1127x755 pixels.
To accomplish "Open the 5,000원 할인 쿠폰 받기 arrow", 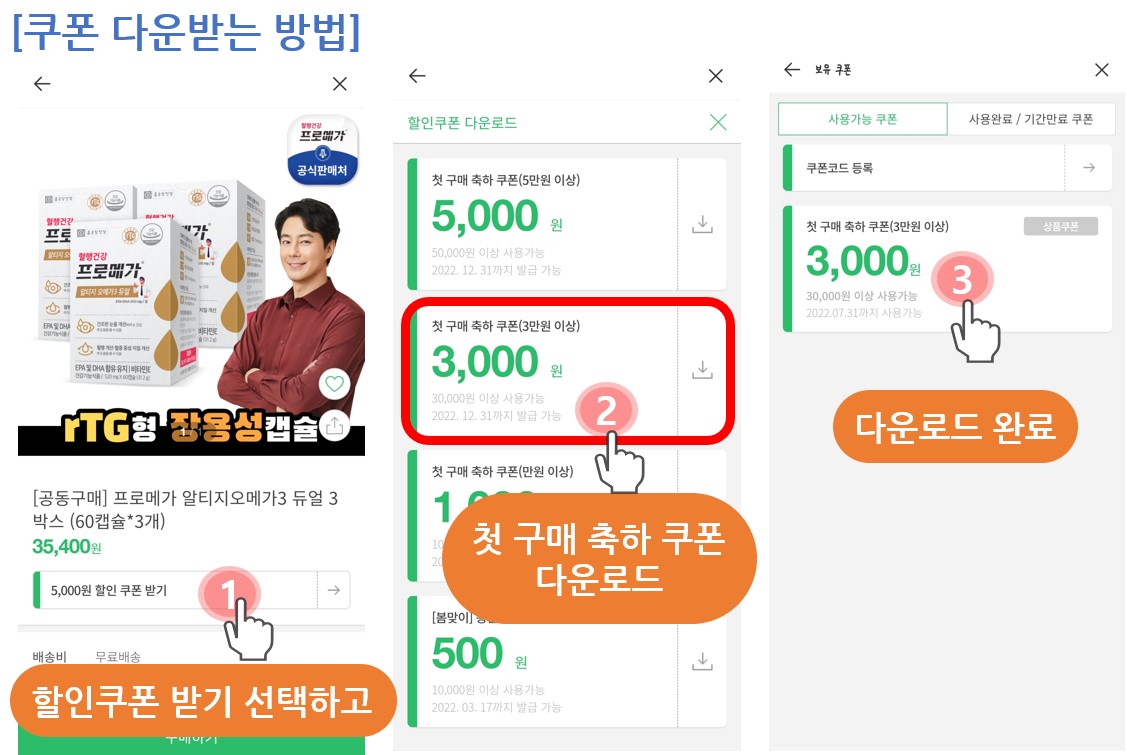I will pos(334,590).
